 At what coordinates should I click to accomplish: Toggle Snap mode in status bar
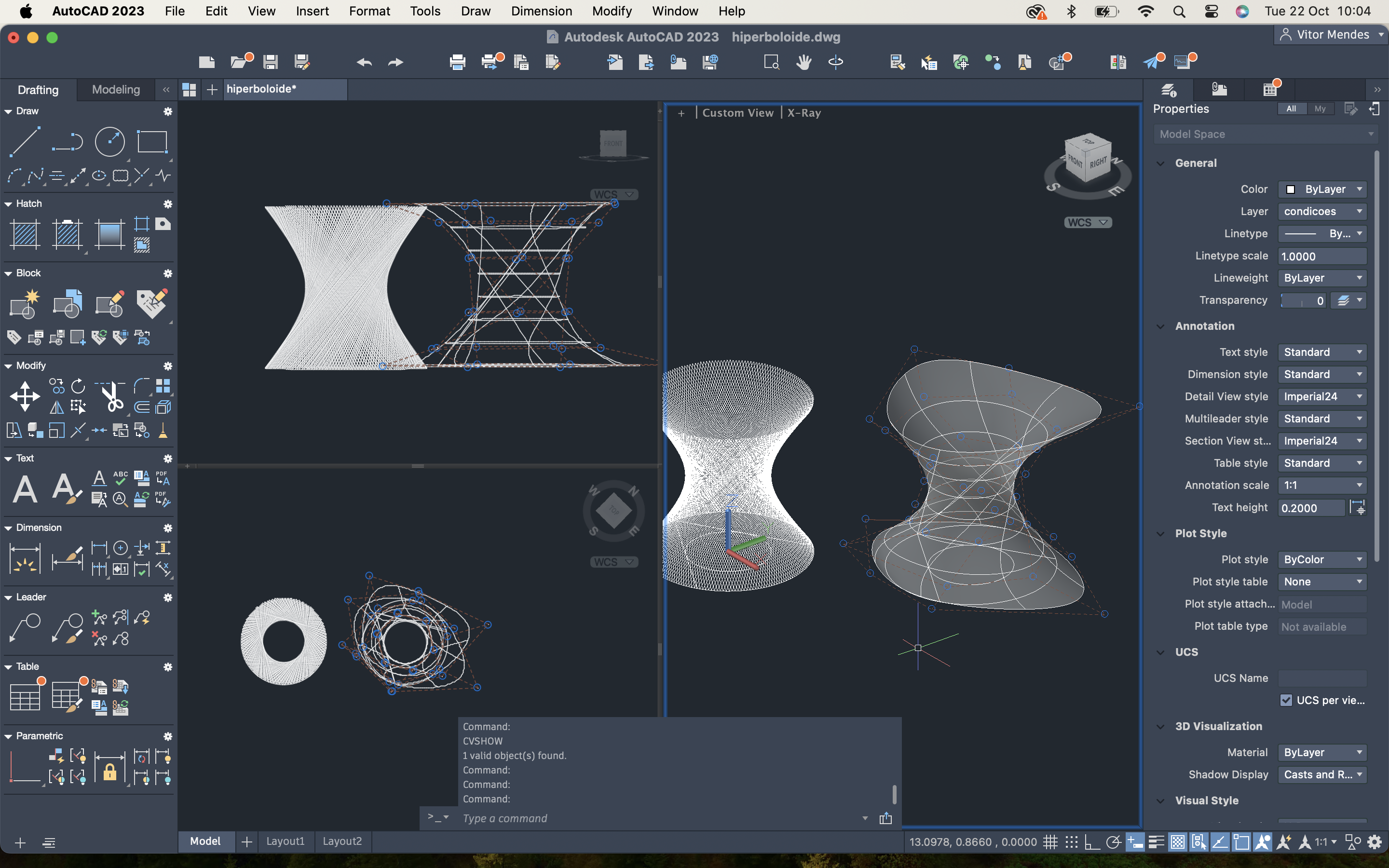1071,841
